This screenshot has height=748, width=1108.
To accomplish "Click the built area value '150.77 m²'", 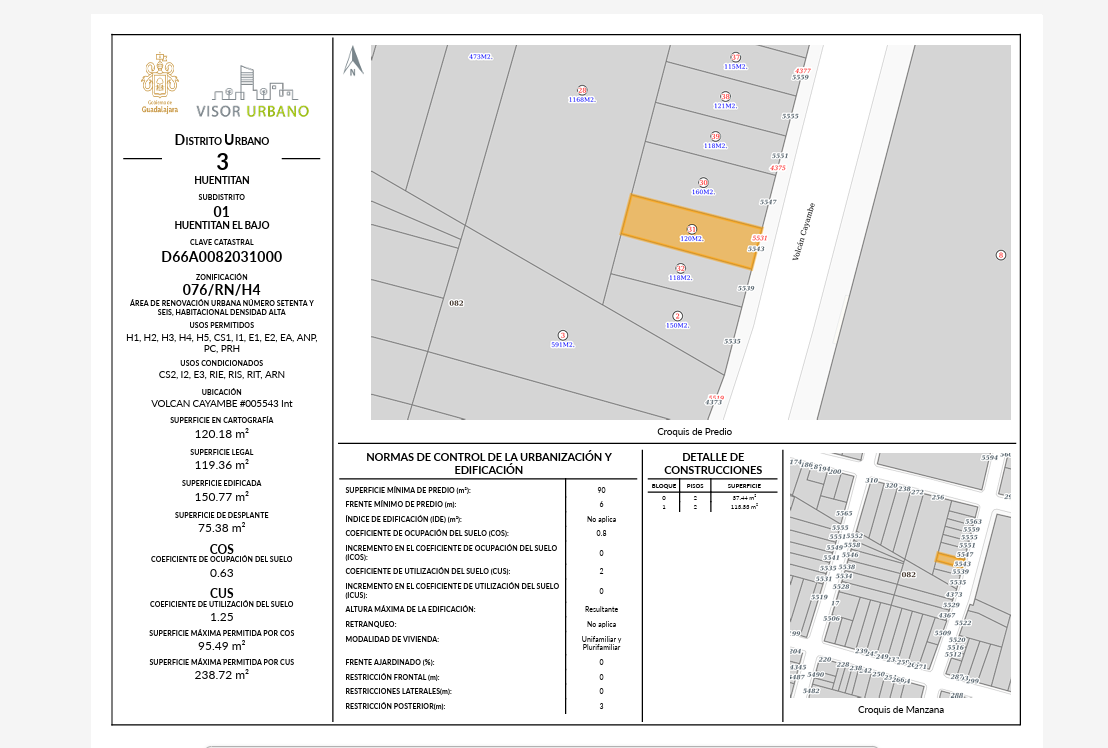I will pyautogui.click(x=222, y=497).
